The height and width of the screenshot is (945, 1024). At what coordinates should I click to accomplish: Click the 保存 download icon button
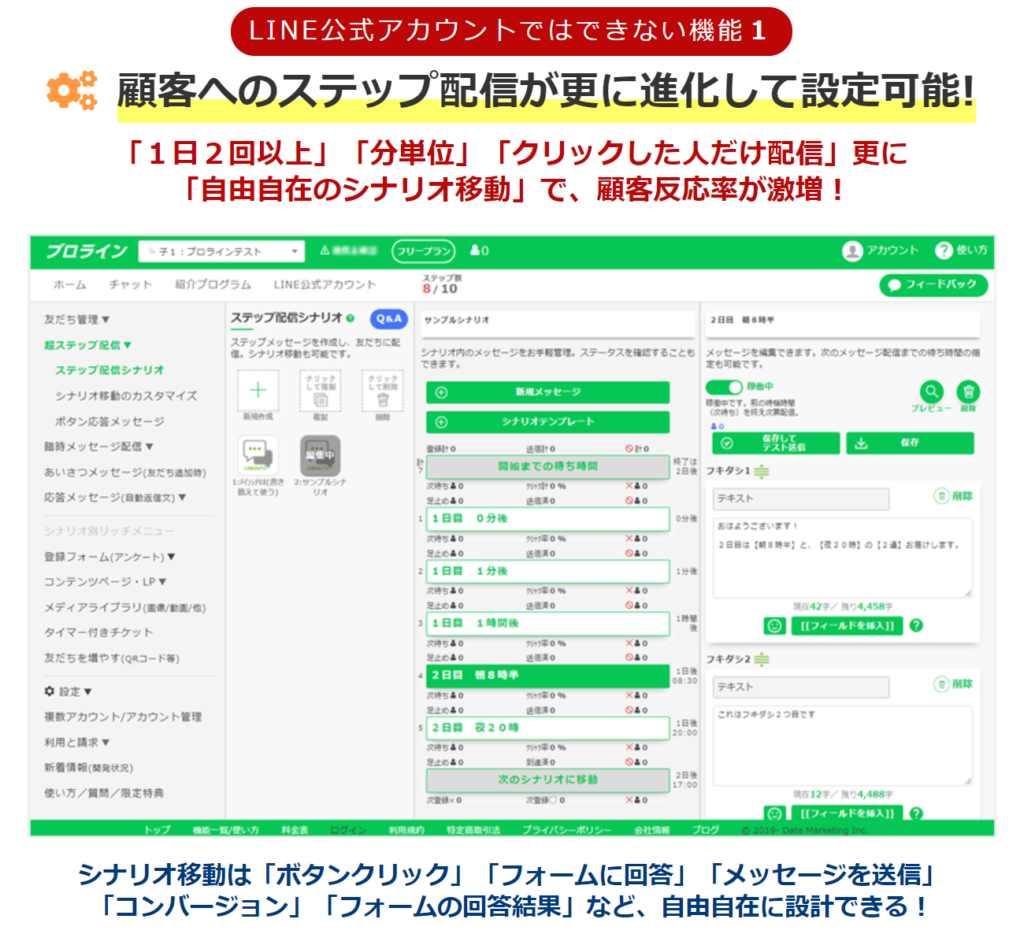point(908,442)
